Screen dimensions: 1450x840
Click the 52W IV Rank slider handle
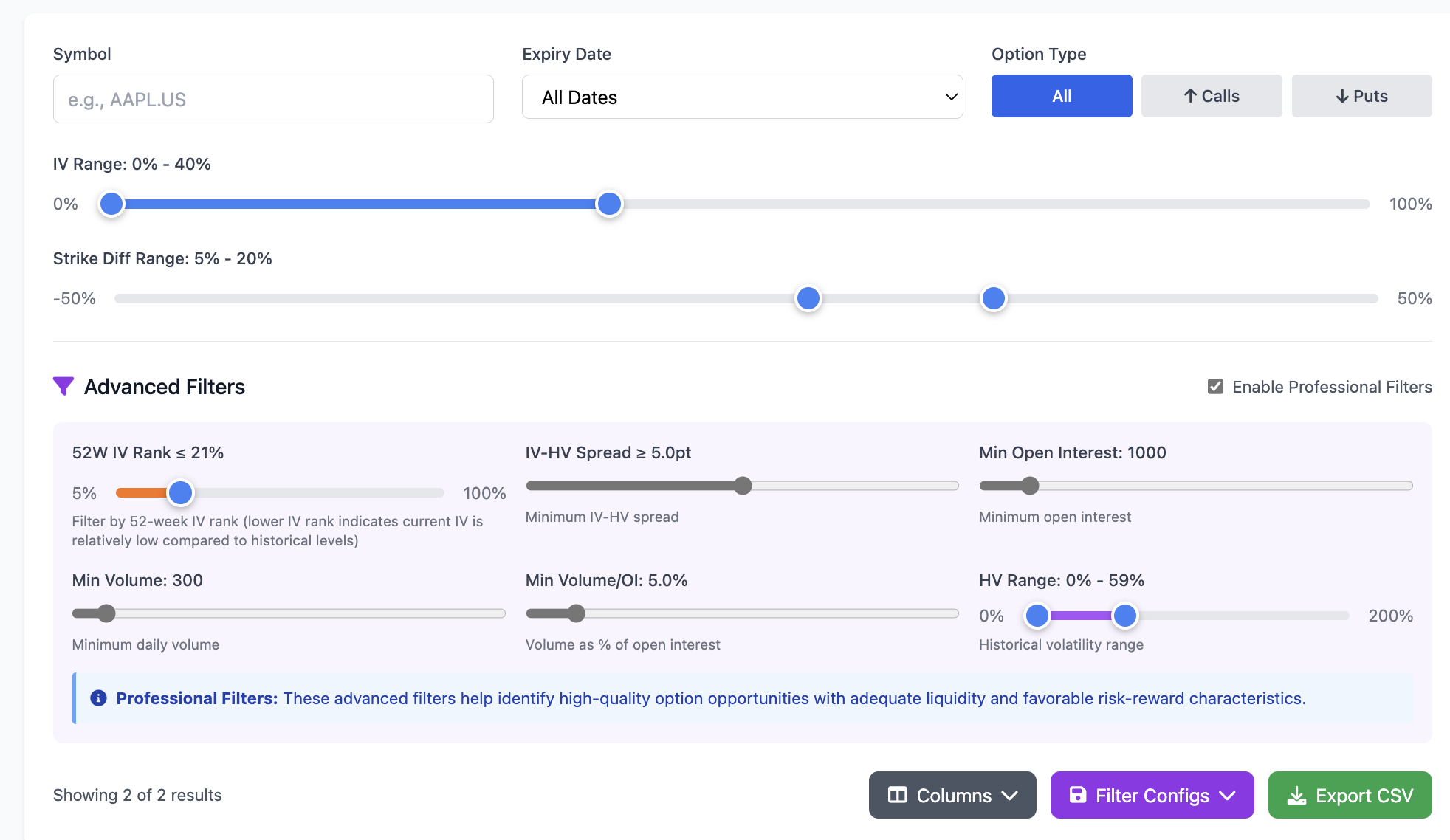point(180,492)
